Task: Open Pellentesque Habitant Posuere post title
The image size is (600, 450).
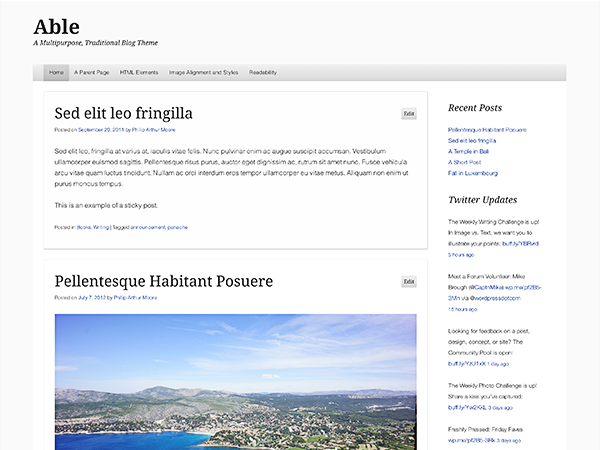Action: (163, 281)
